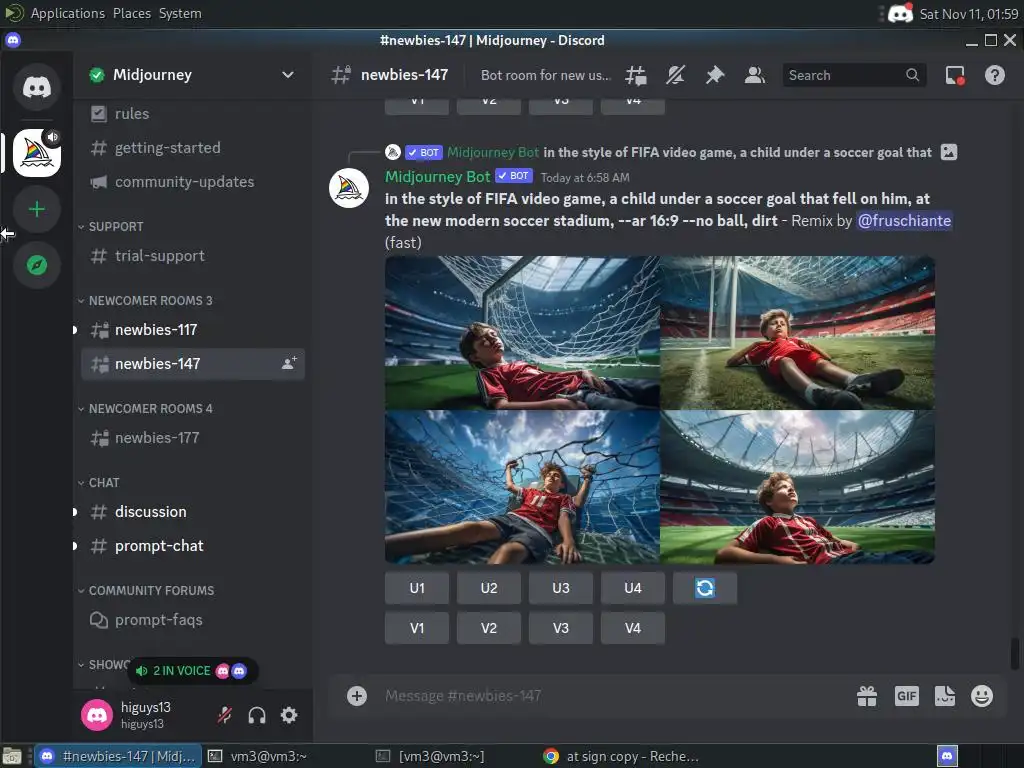Toggle headphones deafen in user panel
Screen dimensions: 1024x768
tap(257, 715)
